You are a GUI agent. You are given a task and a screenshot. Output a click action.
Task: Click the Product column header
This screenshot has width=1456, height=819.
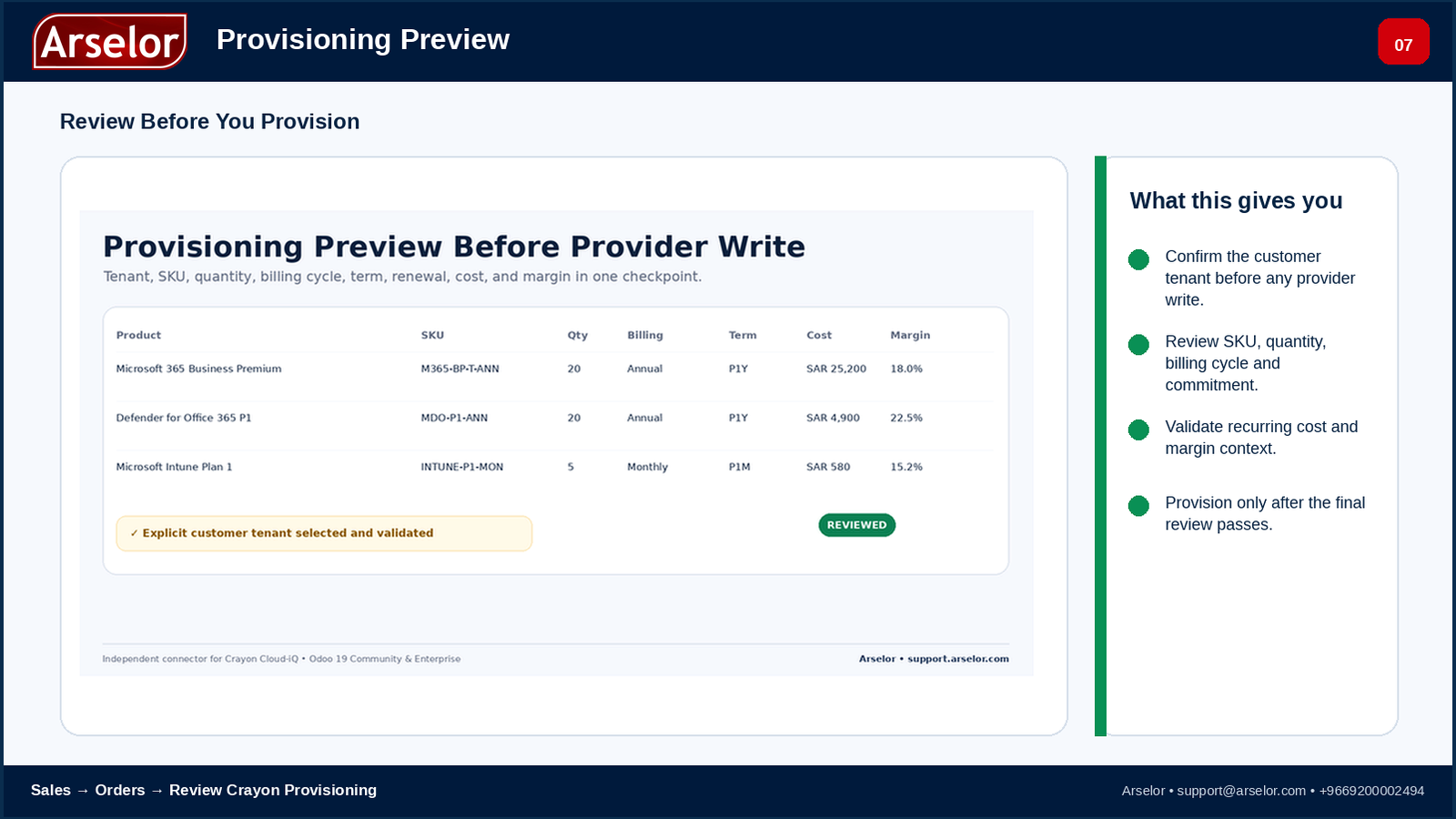coord(138,335)
